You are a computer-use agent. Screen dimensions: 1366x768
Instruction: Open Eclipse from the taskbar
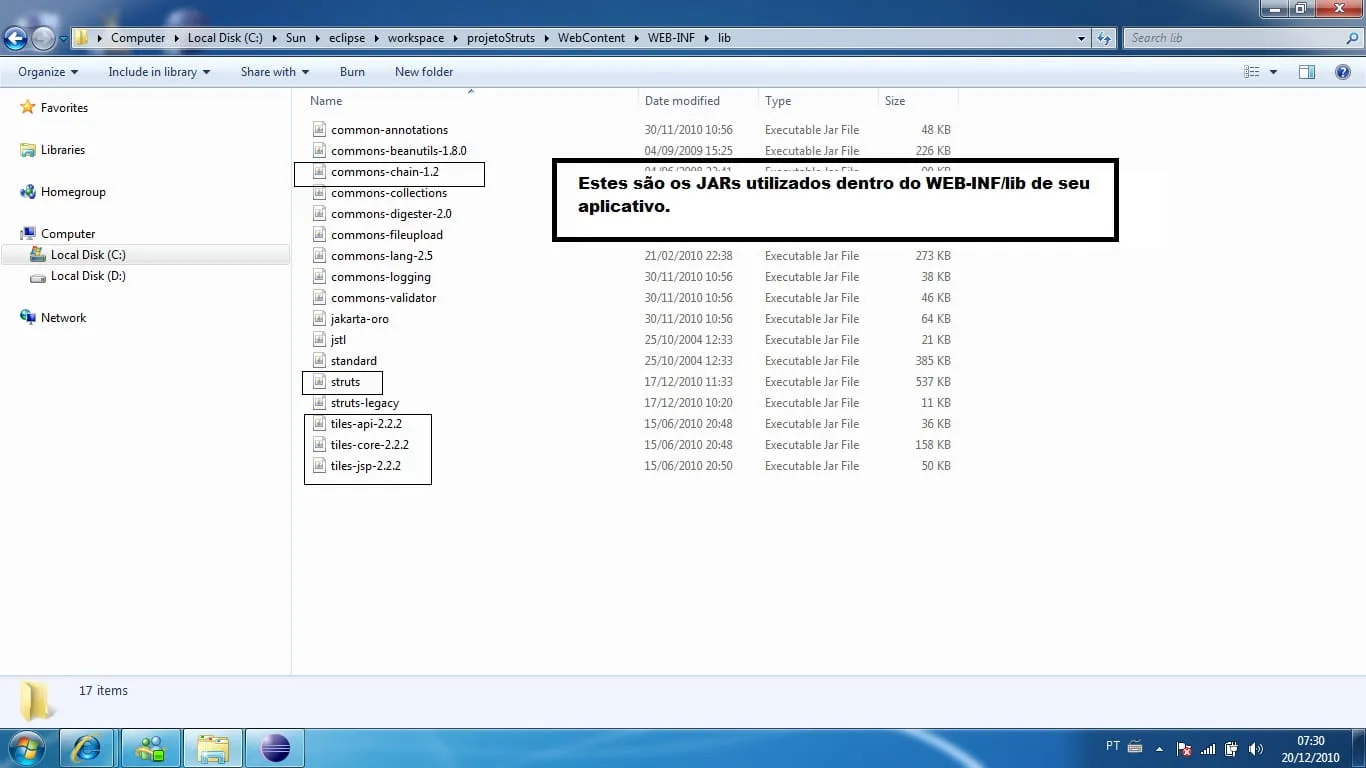pos(274,748)
